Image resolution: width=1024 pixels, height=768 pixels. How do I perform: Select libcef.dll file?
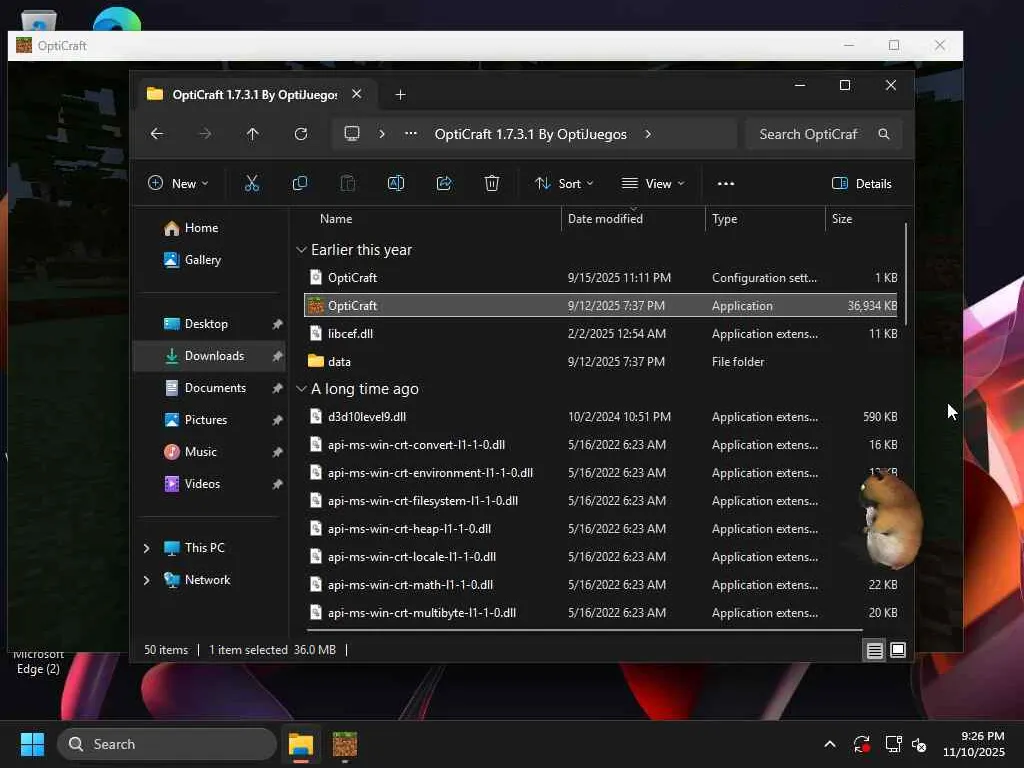(x=601, y=334)
